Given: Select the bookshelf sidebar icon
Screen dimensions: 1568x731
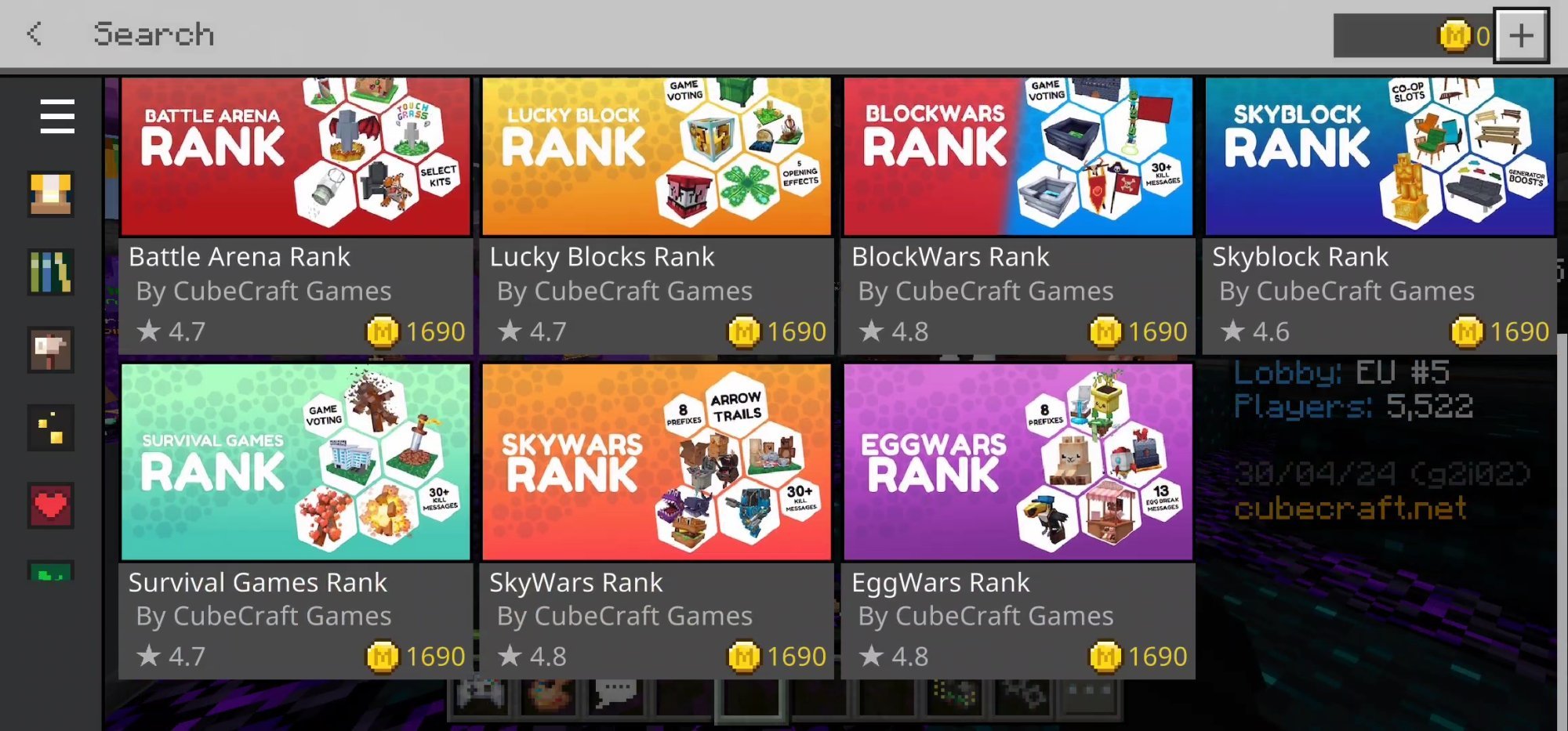Looking at the screenshot, I should pyautogui.click(x=51, y=272).
